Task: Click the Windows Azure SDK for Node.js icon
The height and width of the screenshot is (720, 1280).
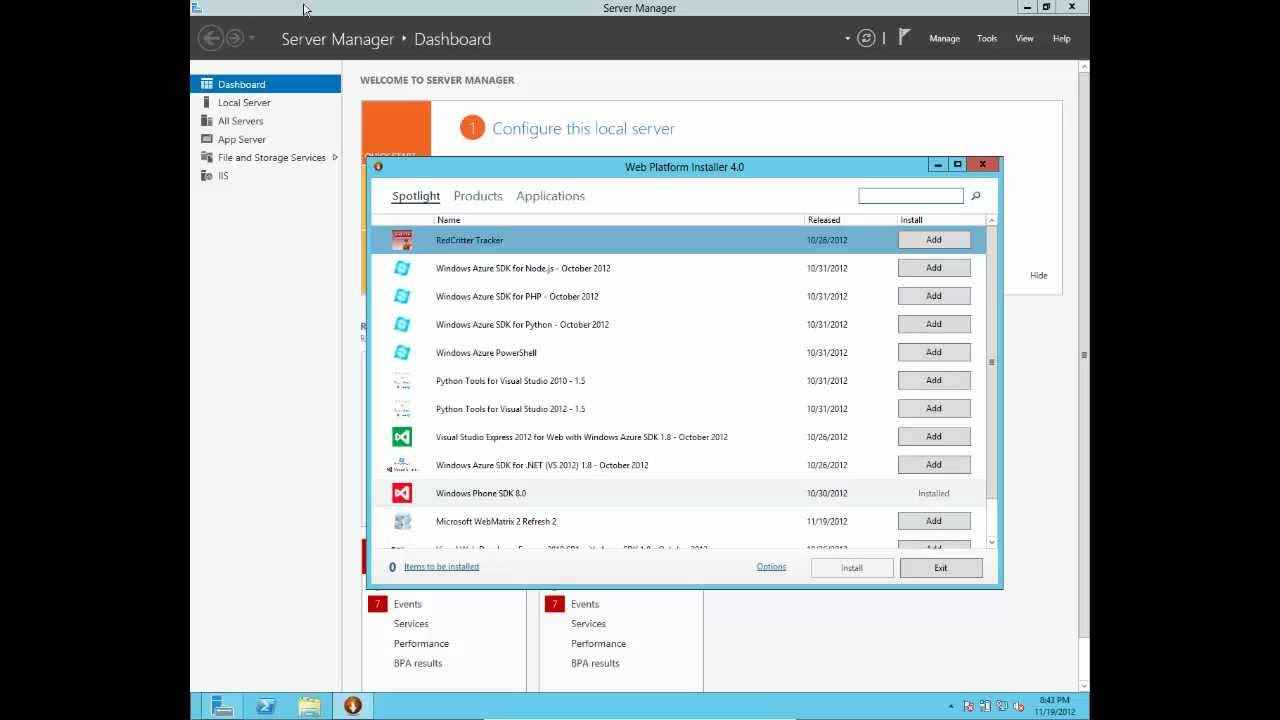Action: tap(402, 268)
